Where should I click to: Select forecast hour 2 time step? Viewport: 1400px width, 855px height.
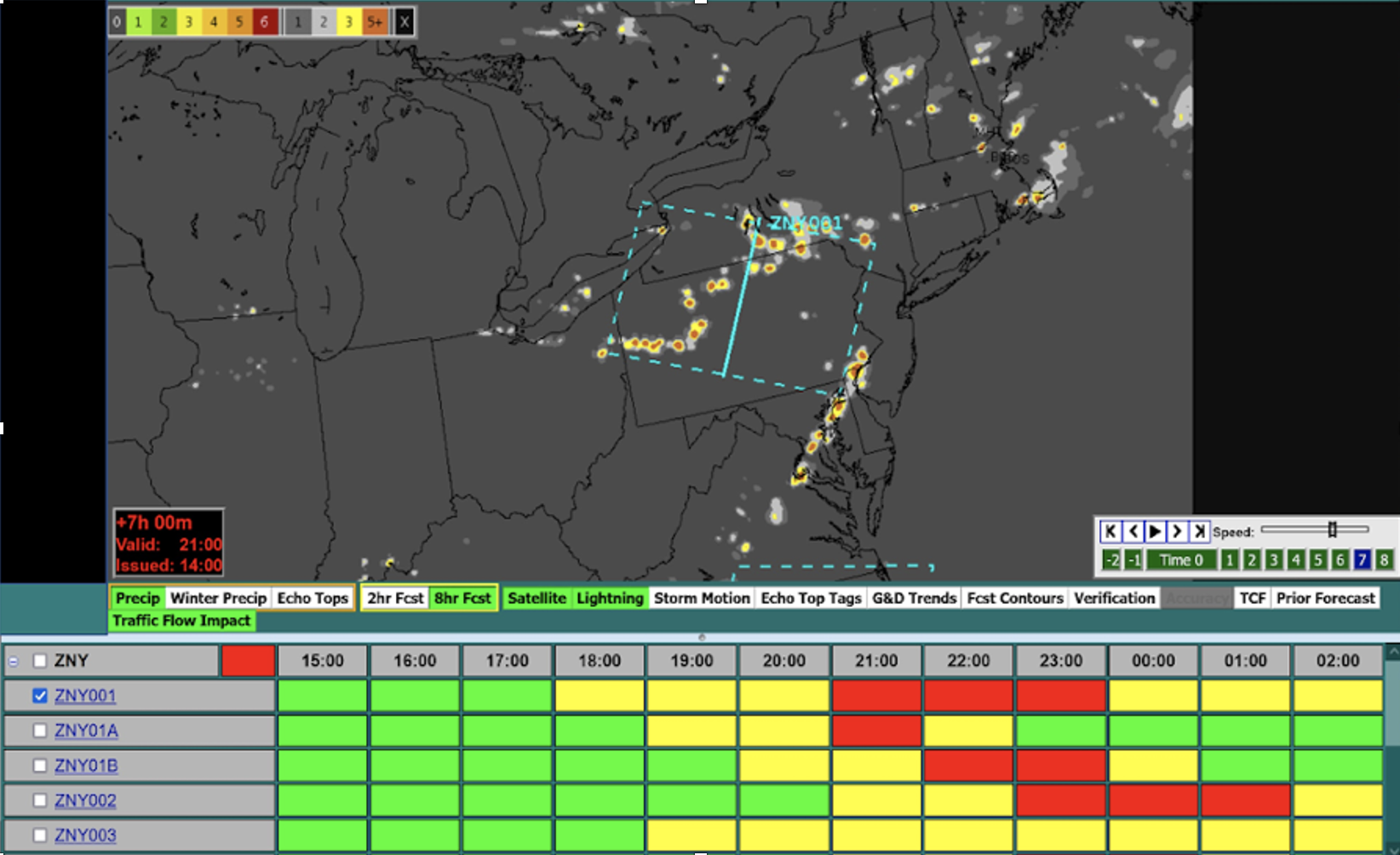[x=1251, y=559]
